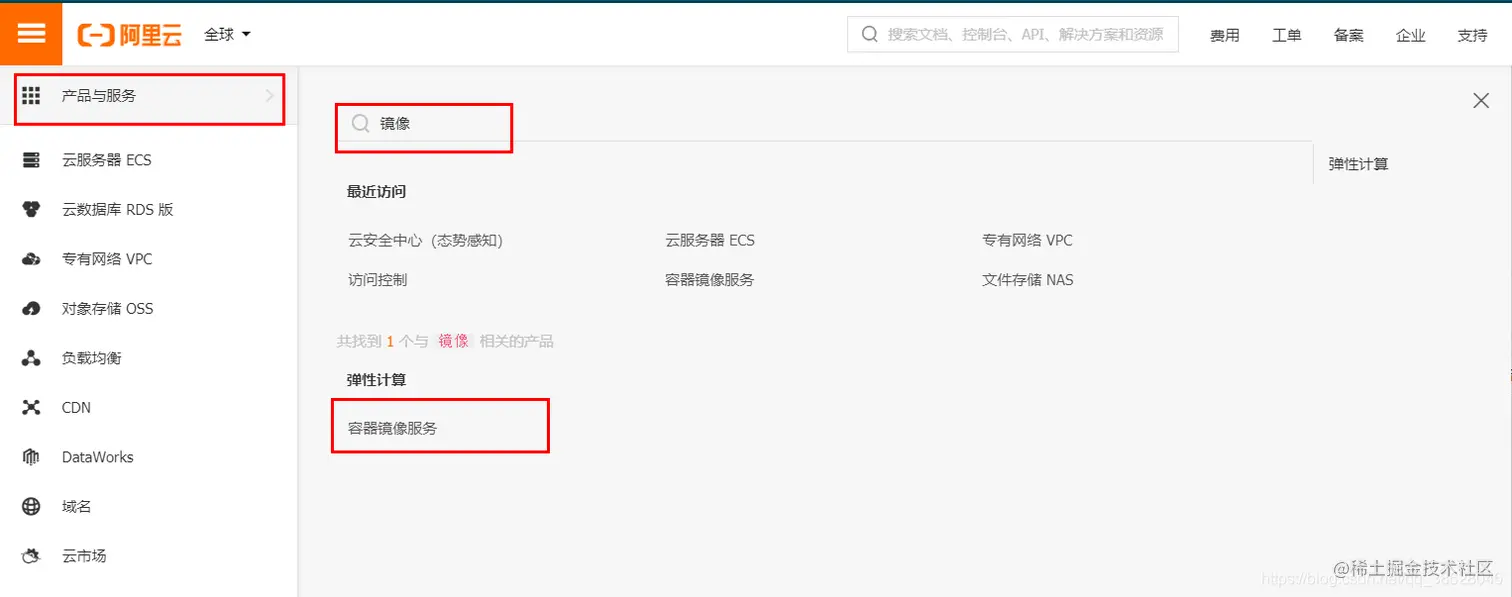Click the 云市场 icon
Image resolution: width=1512 pixels, height=597 pixels.
pos(31,556)
